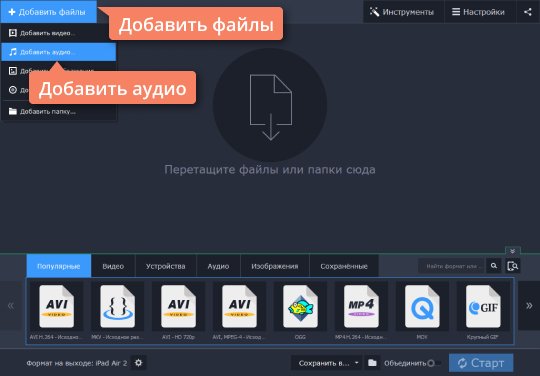Select the MOV QuickTime format preset

tap(422, 311)
